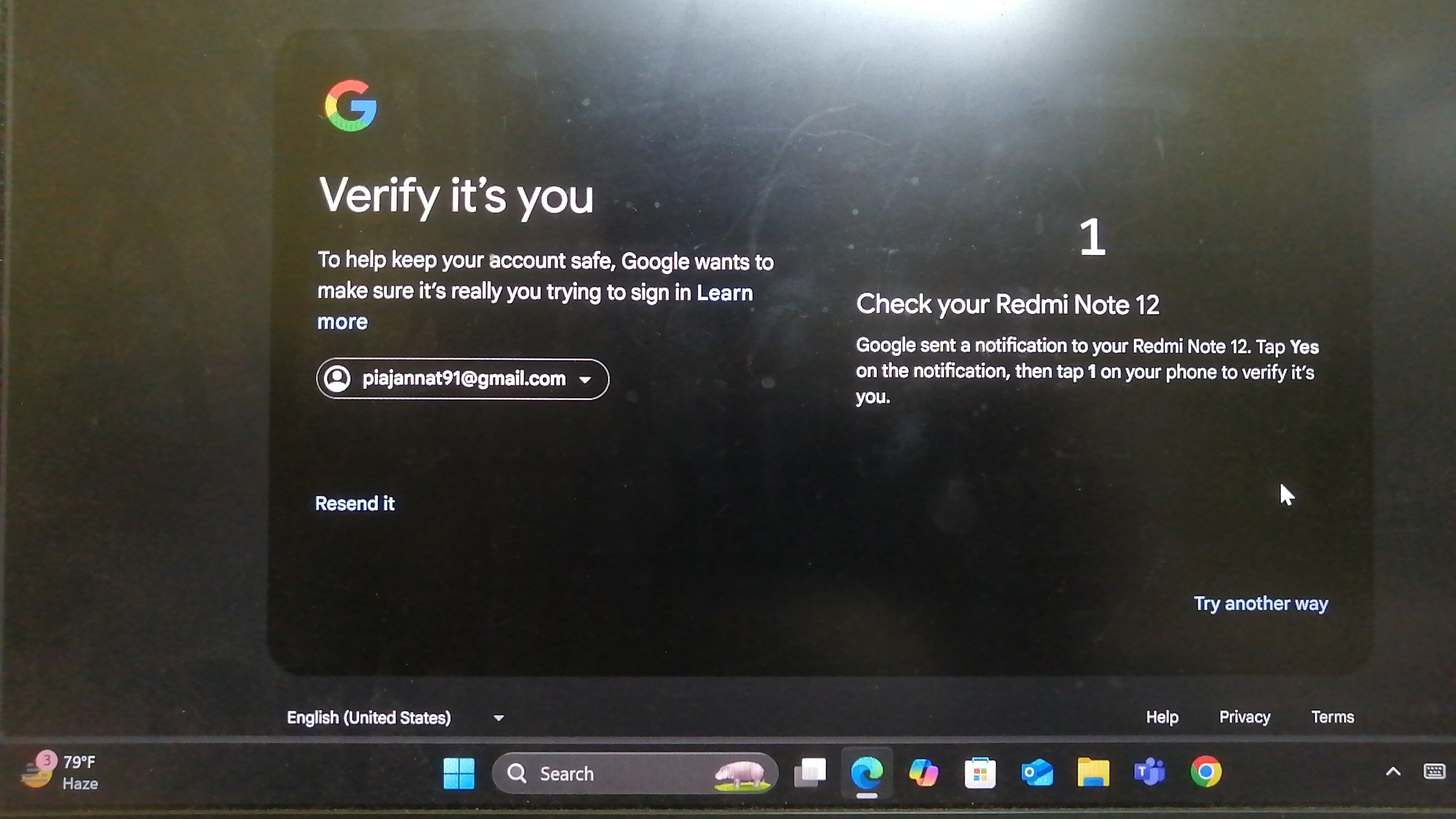The width and height of the screenshot is (1456, 819).
Task: Launch Microsoft Teams from taskbar
Action: [1150, 772]
